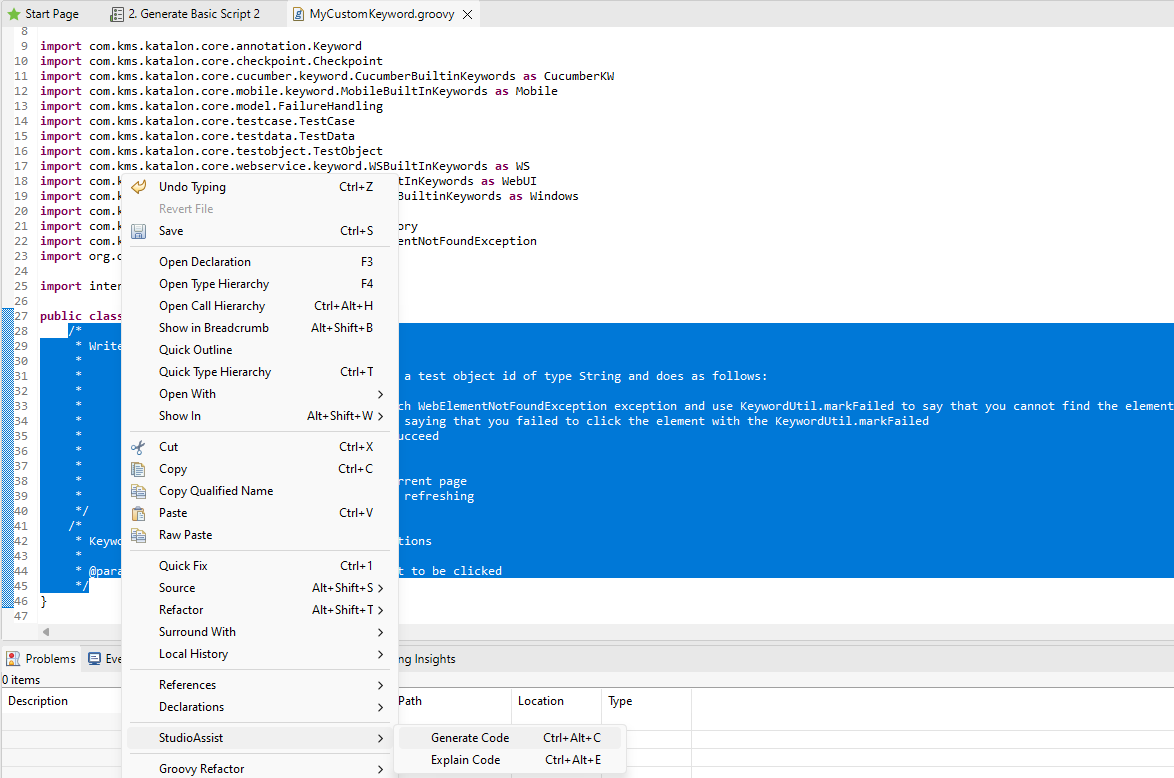The width and height of the screenshot is (1174, 778).
Task: Expand the Refactor submenu
Action: pos(380,610)
